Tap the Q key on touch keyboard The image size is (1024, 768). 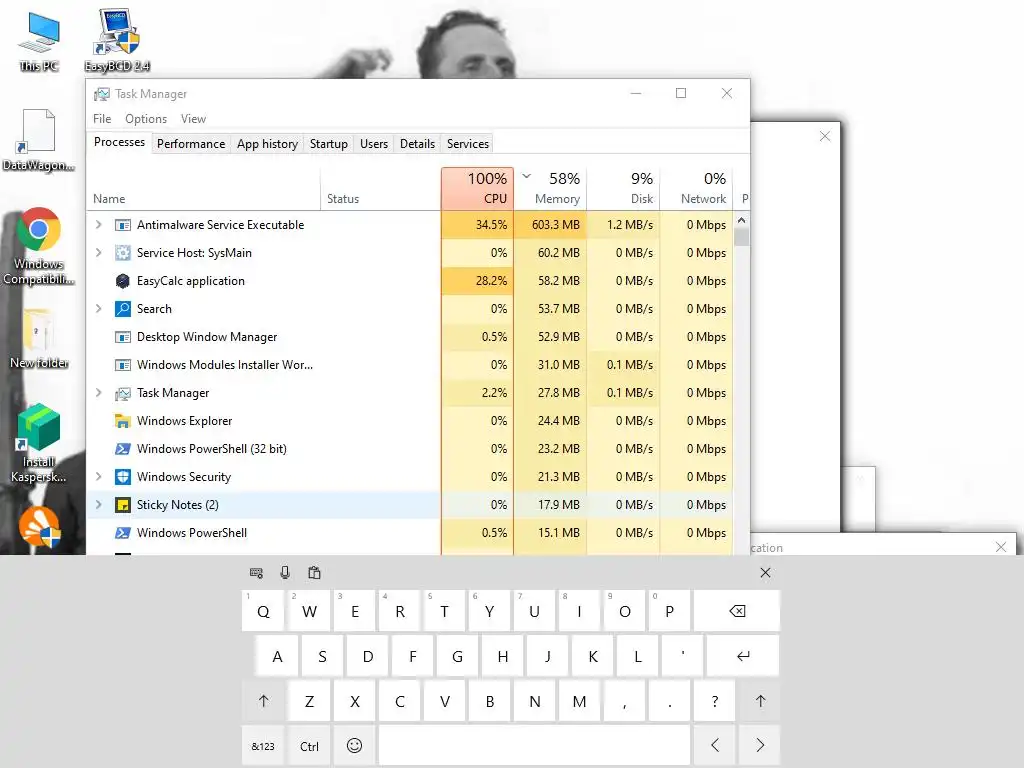[x=263, y=611]
